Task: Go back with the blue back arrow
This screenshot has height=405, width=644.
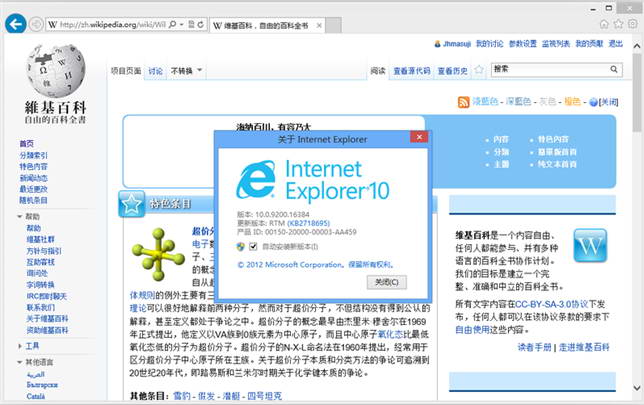Action: (16, 24)
